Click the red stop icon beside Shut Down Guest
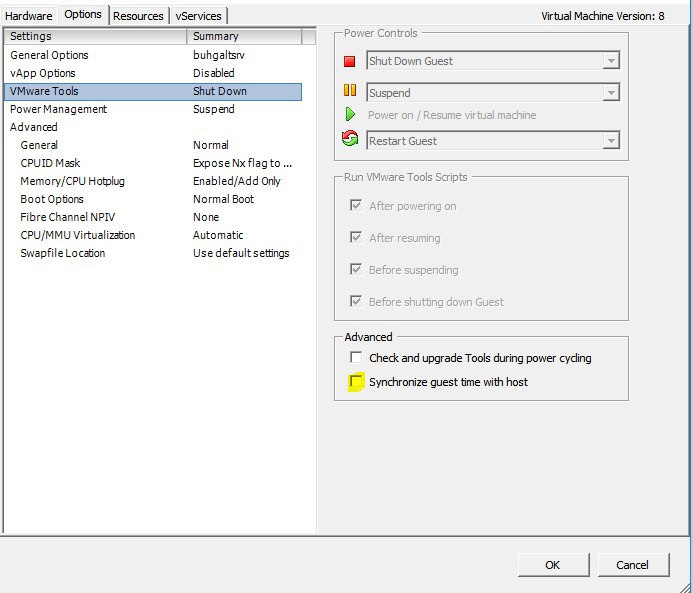The image size is (693, 593). pyautogui.click(x=350, y=61)
